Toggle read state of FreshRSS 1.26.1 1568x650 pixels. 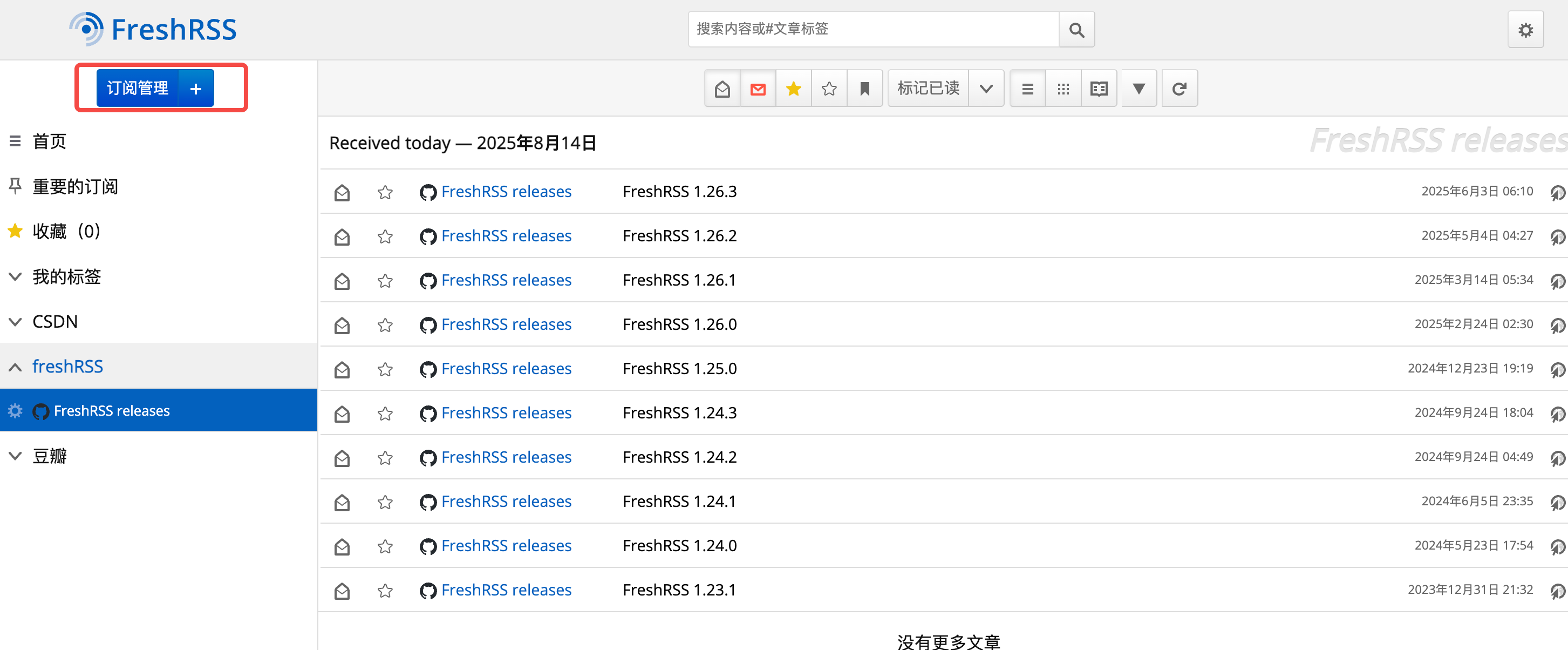pyautogui.click(x=342, y=281)
